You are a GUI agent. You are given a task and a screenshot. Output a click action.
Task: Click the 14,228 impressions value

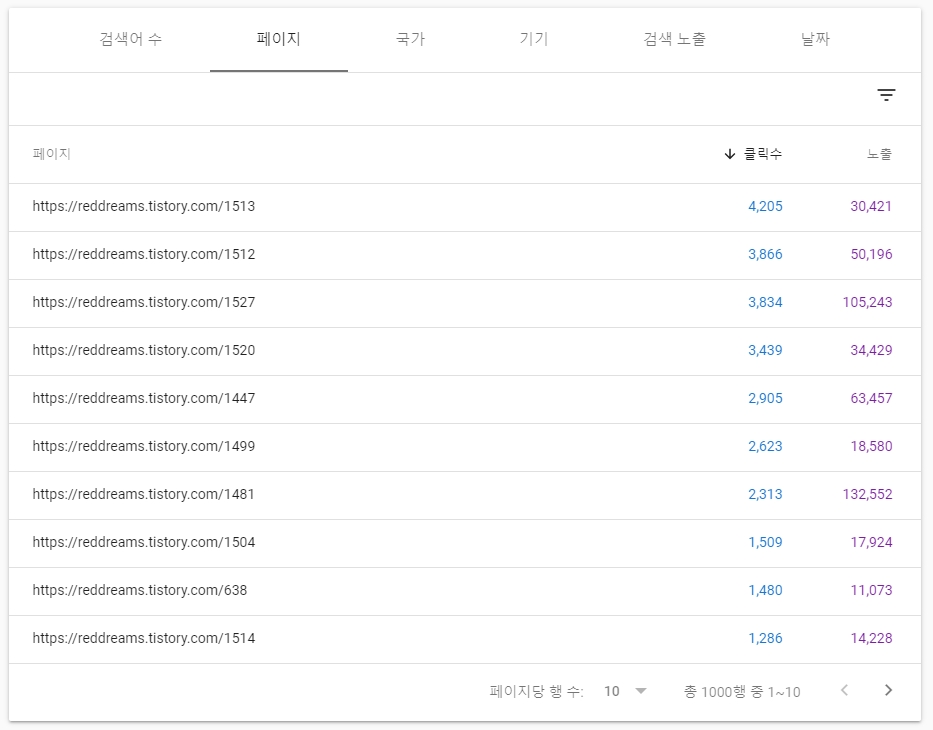coord(871,638)
